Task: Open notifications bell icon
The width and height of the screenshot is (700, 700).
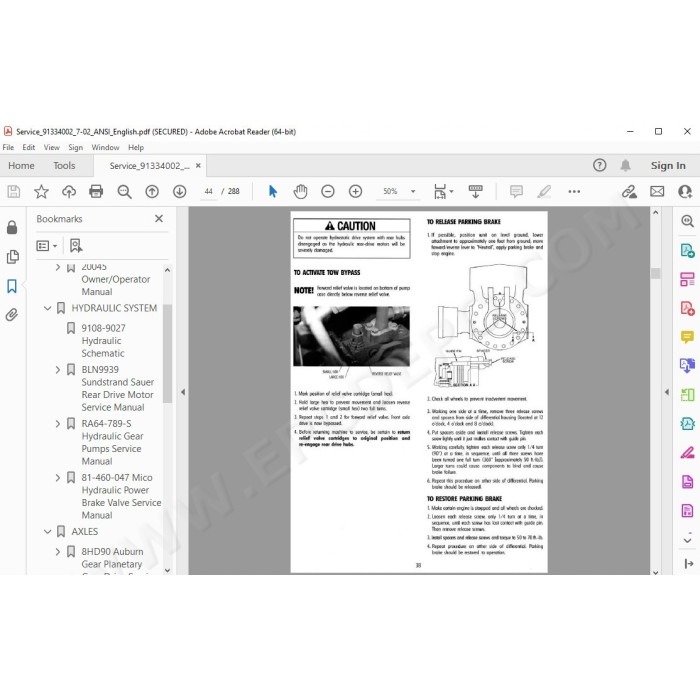Action: pos(625,166)
